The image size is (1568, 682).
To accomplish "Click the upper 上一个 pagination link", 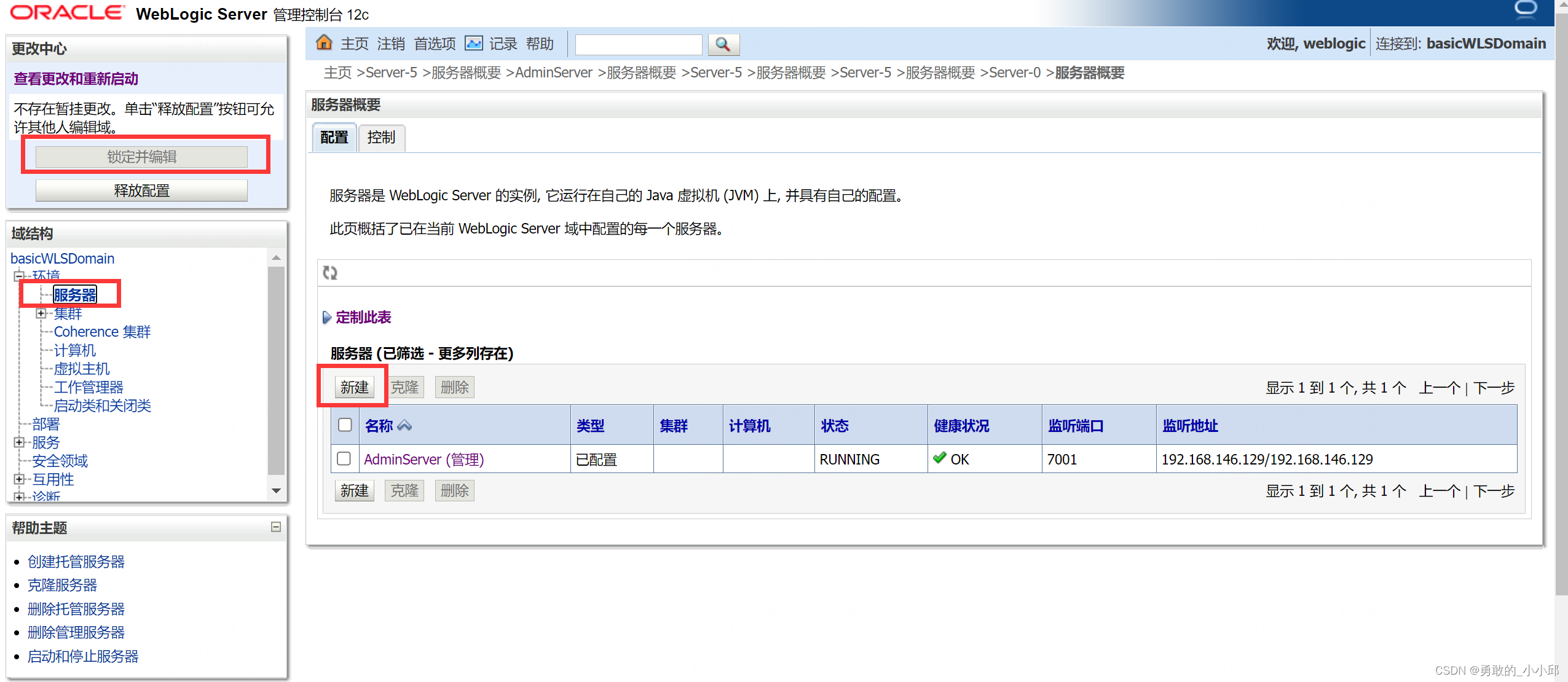I will [1440, 388].
